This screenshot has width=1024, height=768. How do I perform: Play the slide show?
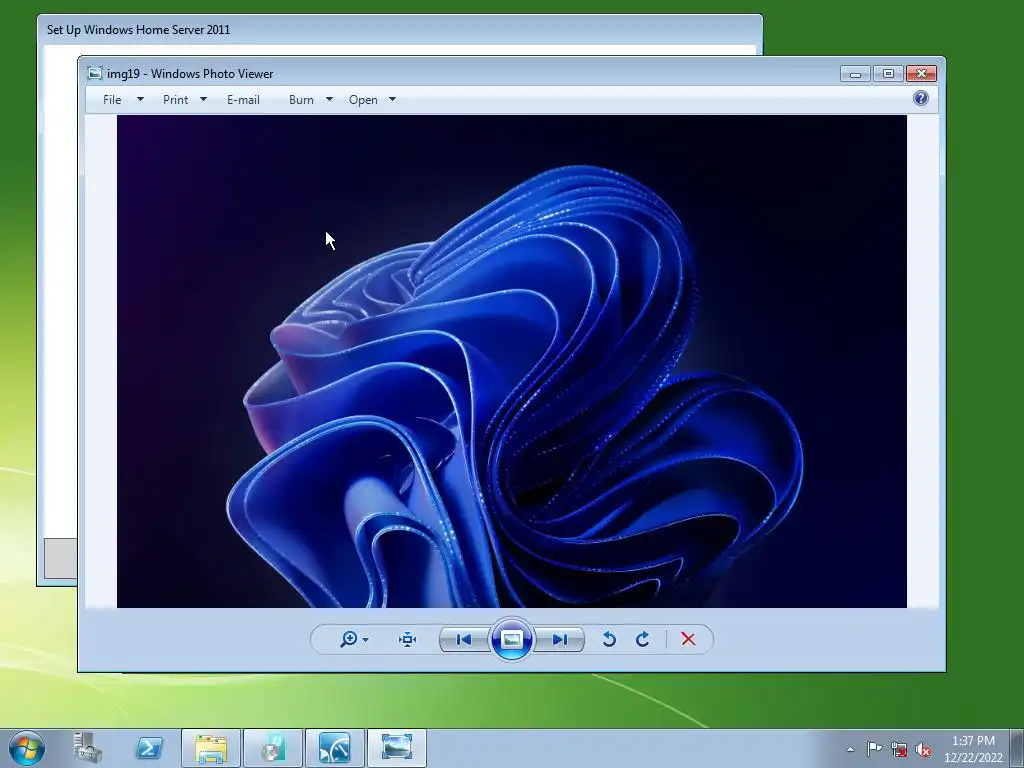tap(511, 639)
